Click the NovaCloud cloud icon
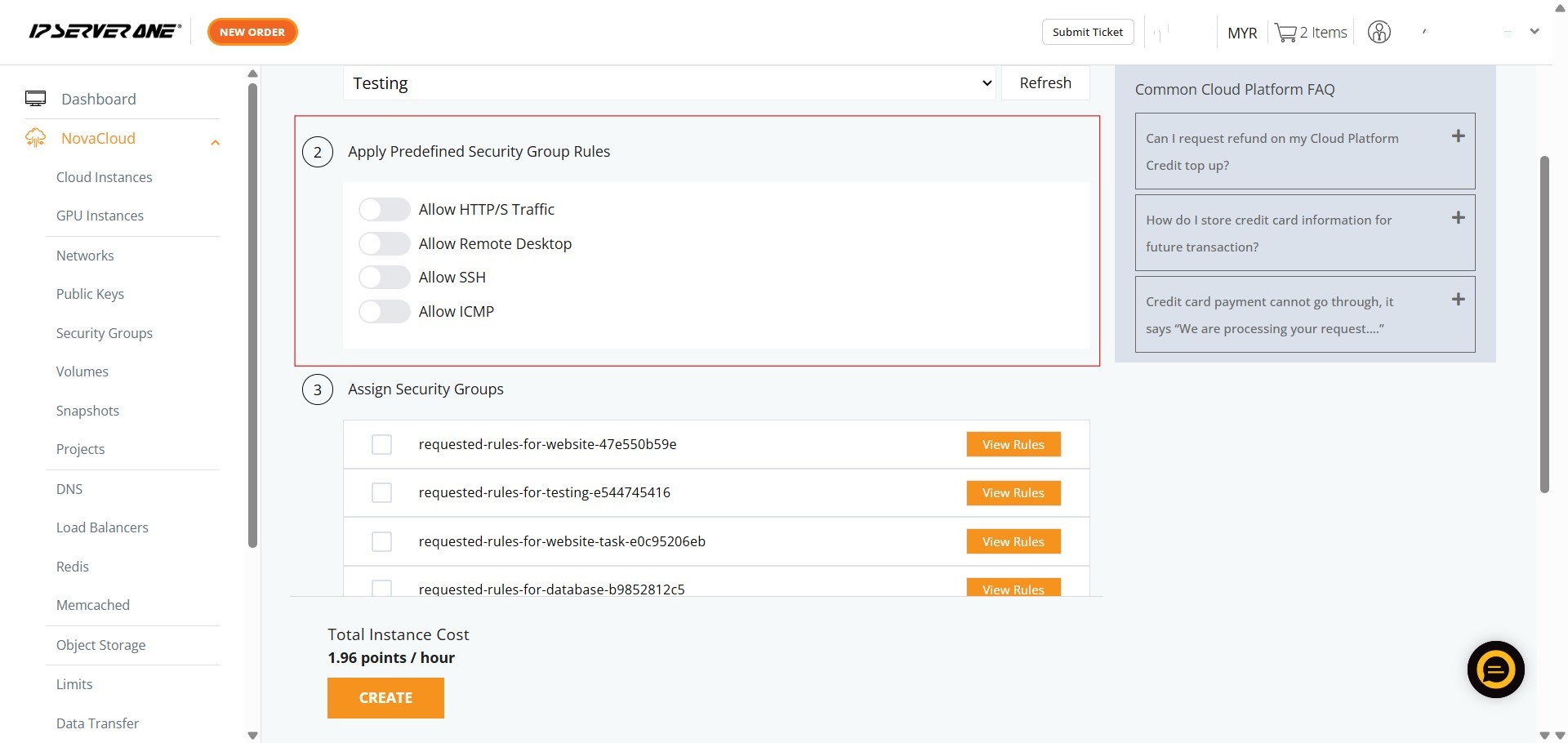 pyautogui.click(x=35, y=138)
